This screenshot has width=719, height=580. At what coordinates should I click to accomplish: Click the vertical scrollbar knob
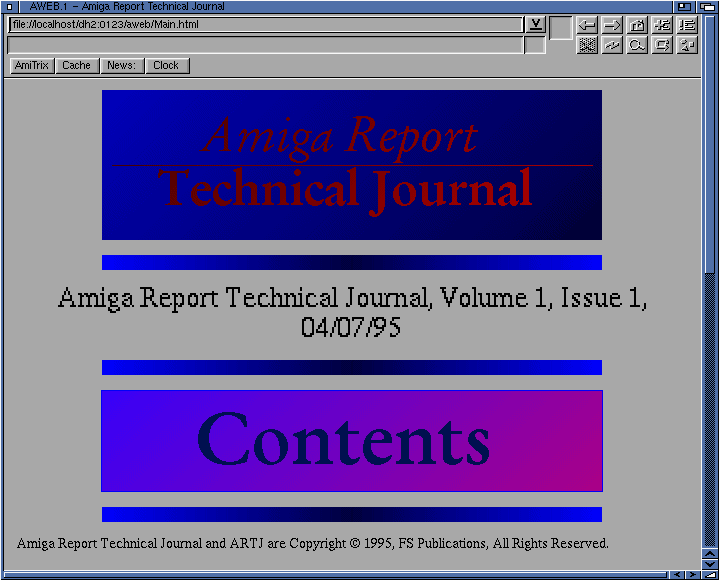[x=710, y=144]
